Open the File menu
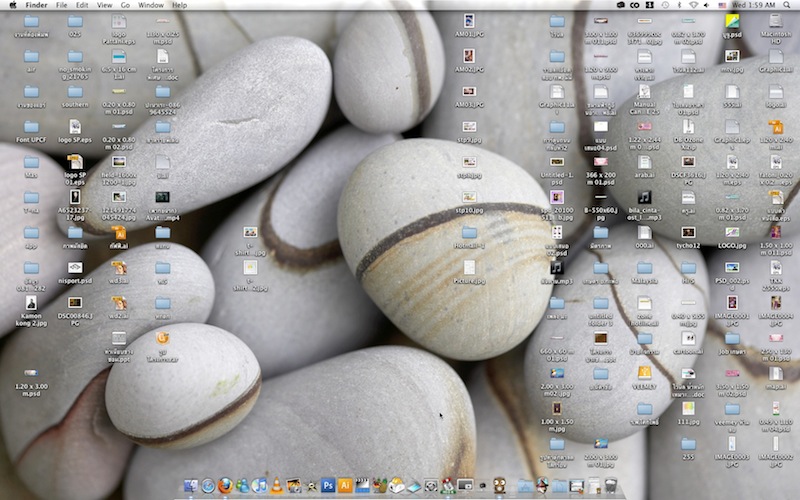 point(62,5)
